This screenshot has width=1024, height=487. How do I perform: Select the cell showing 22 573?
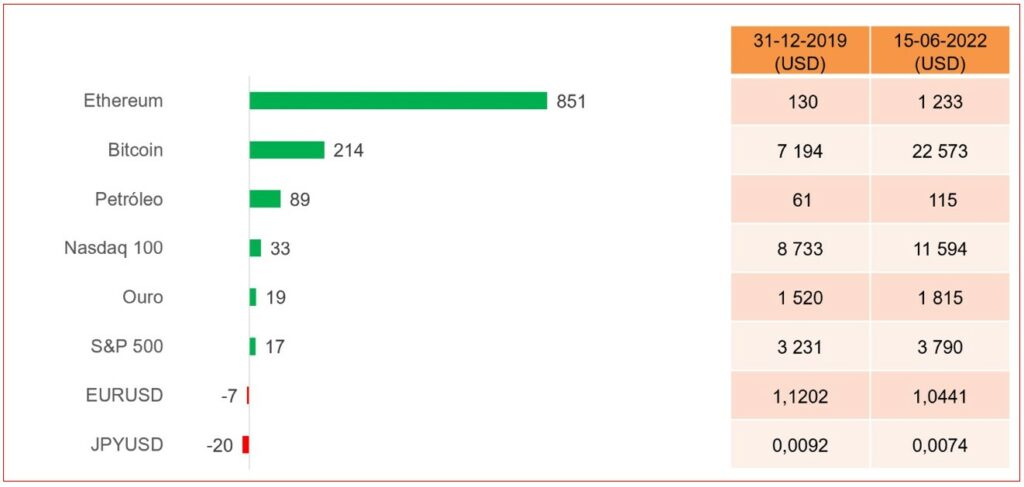click(939, 151)
